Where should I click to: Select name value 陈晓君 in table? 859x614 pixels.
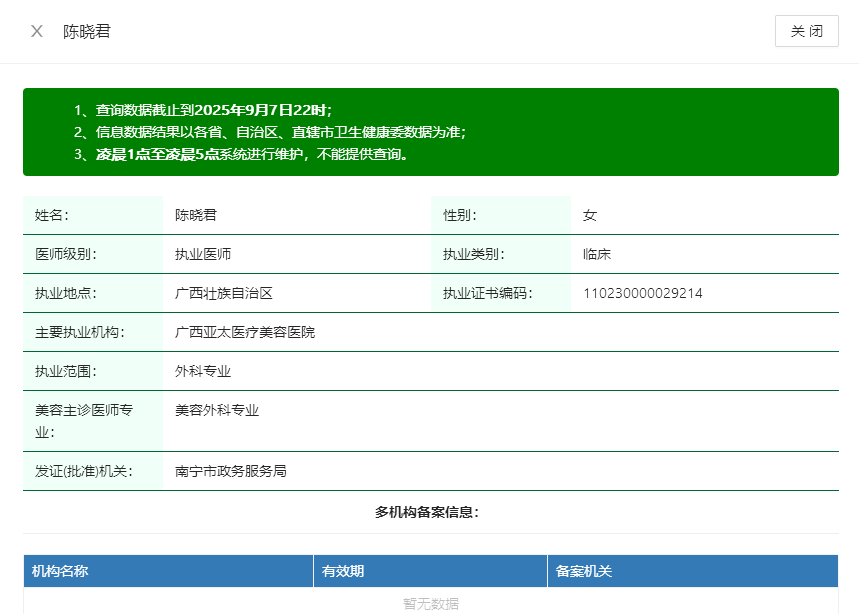tap(196, 215)
